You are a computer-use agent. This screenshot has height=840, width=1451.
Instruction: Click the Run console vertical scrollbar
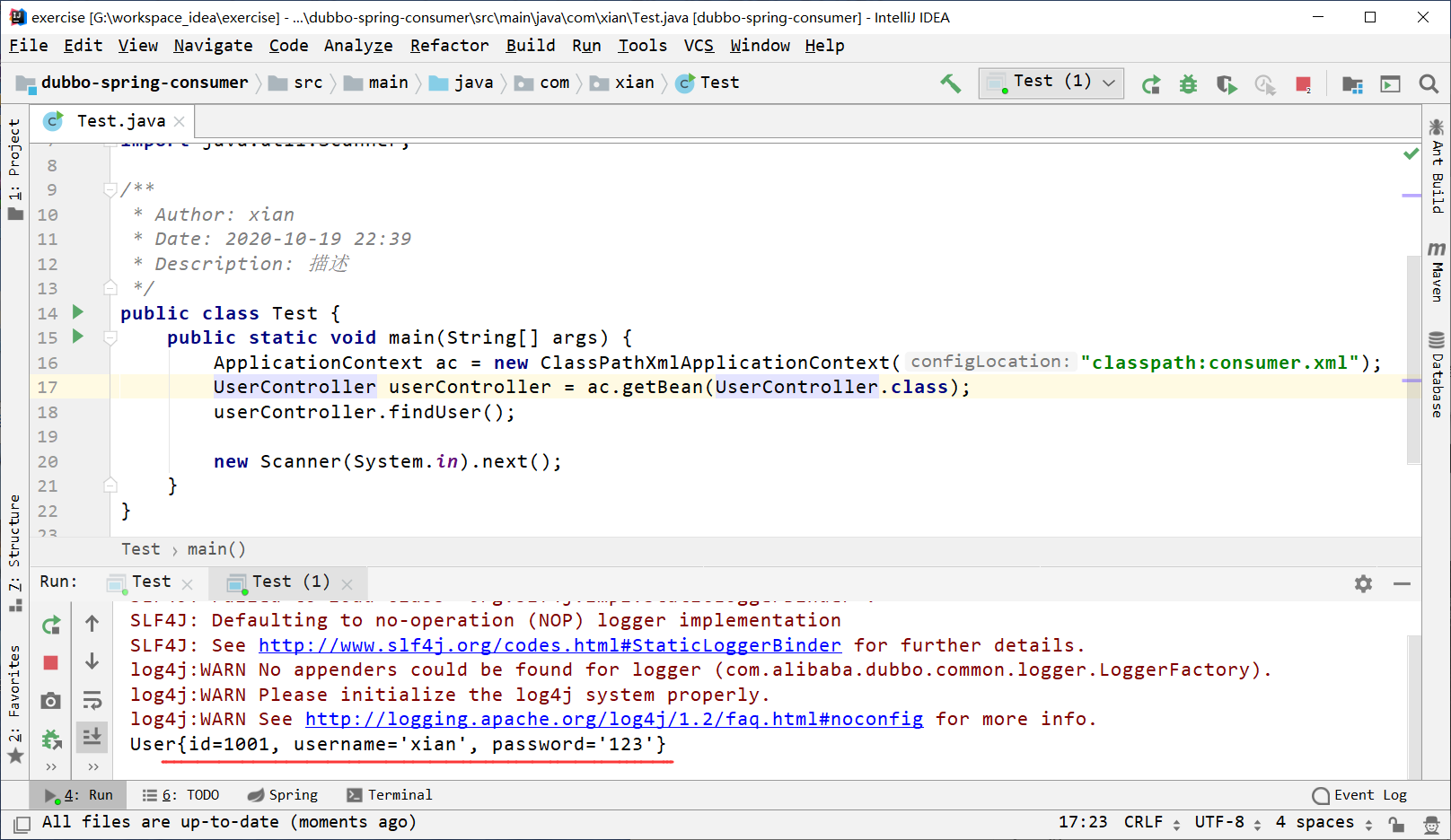1413,705
